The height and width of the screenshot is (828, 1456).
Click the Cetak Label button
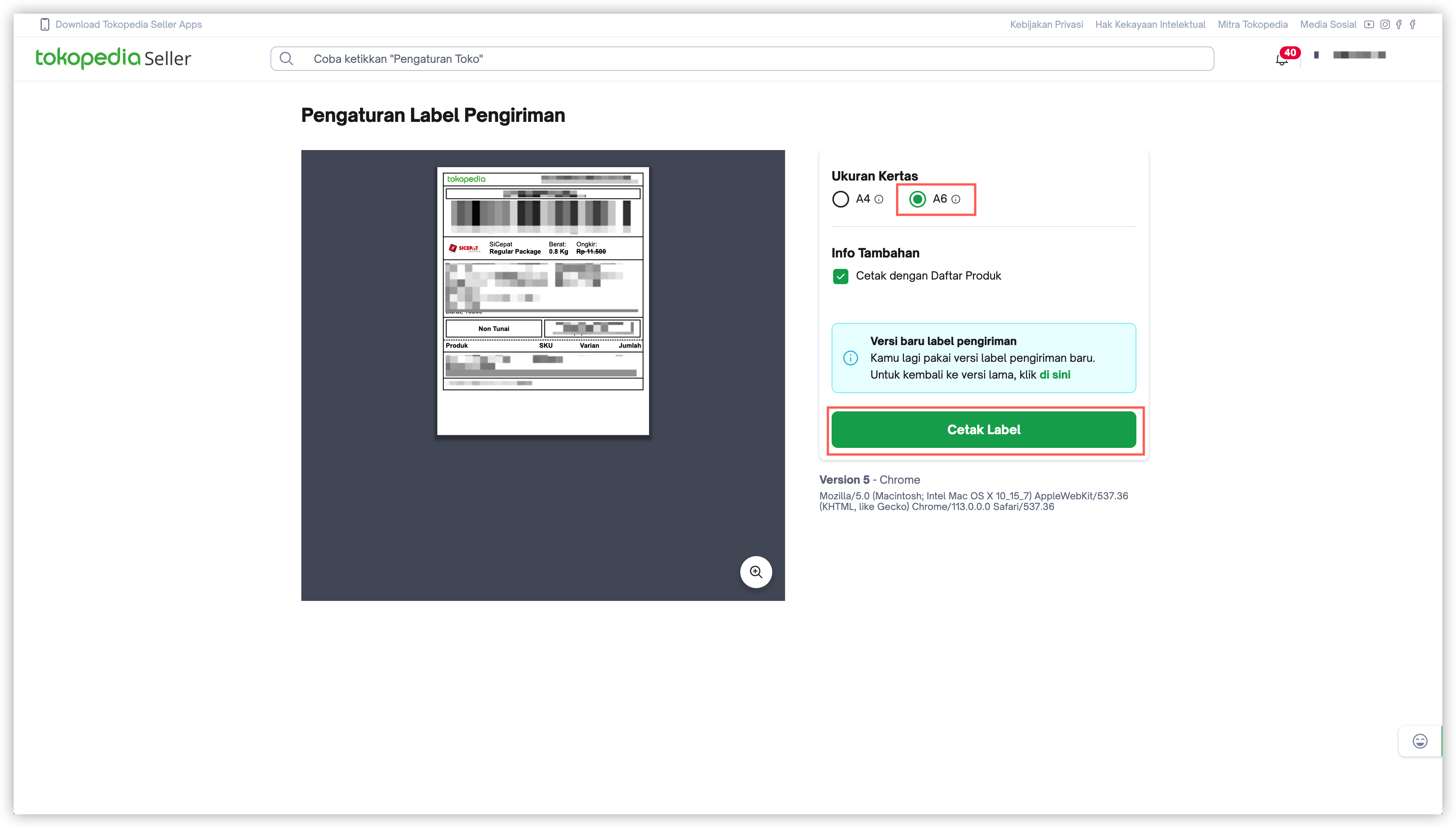pos(983,430)
